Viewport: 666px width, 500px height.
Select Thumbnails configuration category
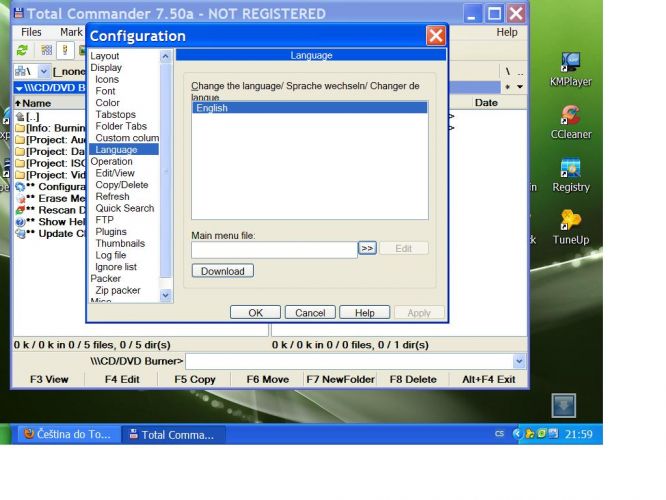[x=120, y=243]
